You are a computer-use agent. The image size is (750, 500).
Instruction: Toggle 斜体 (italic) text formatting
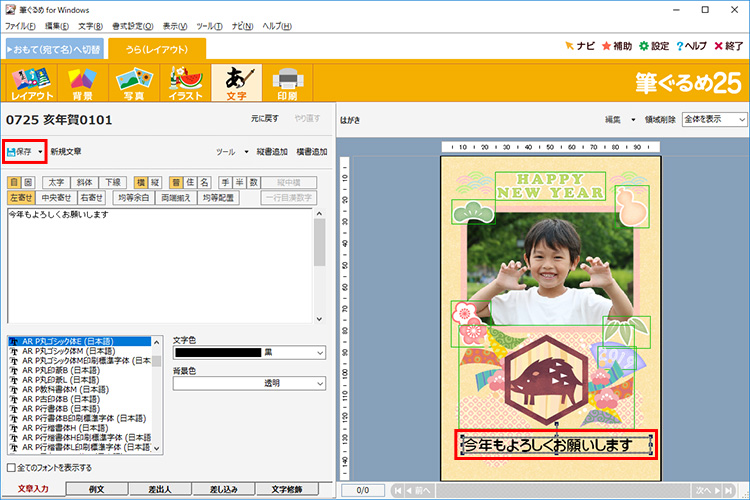pos(87,183)
